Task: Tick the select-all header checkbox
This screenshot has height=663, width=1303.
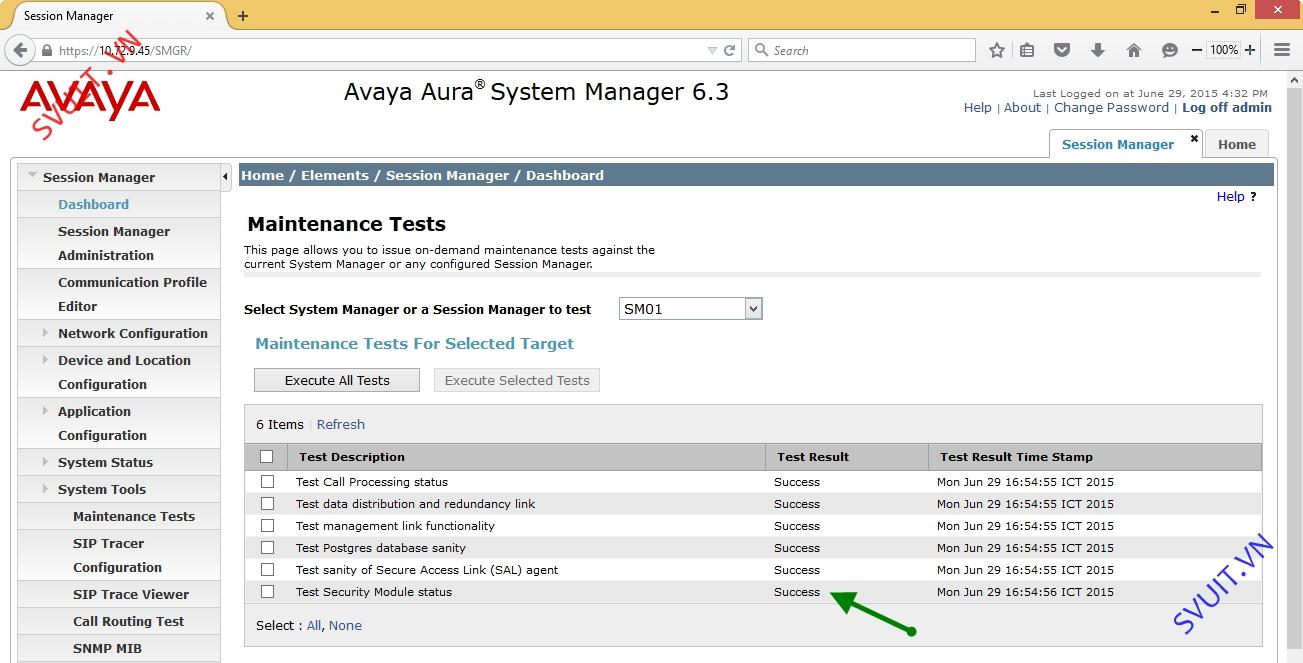Action: 266,457
